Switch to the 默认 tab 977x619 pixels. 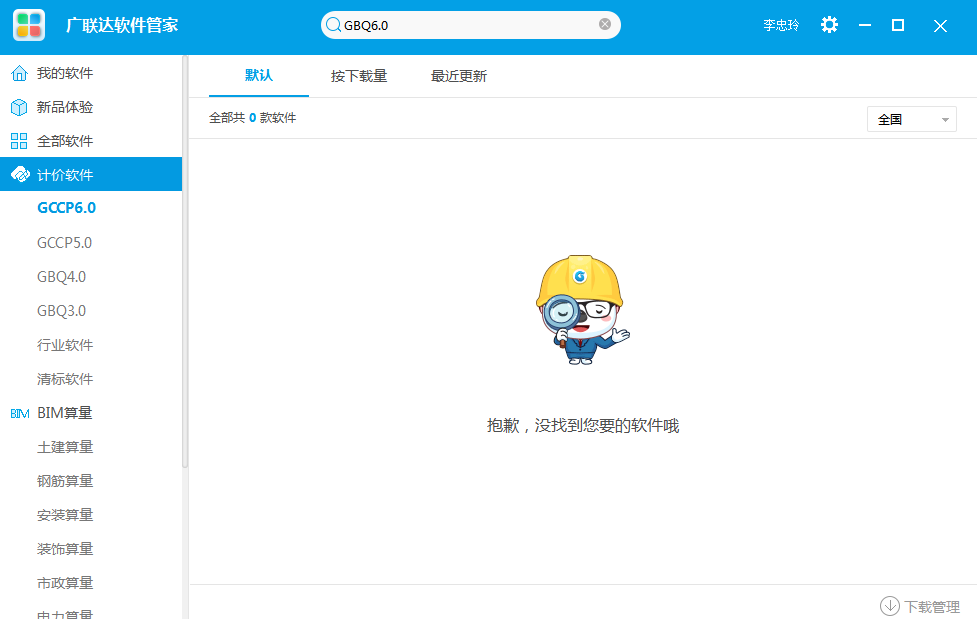(259, 75)
